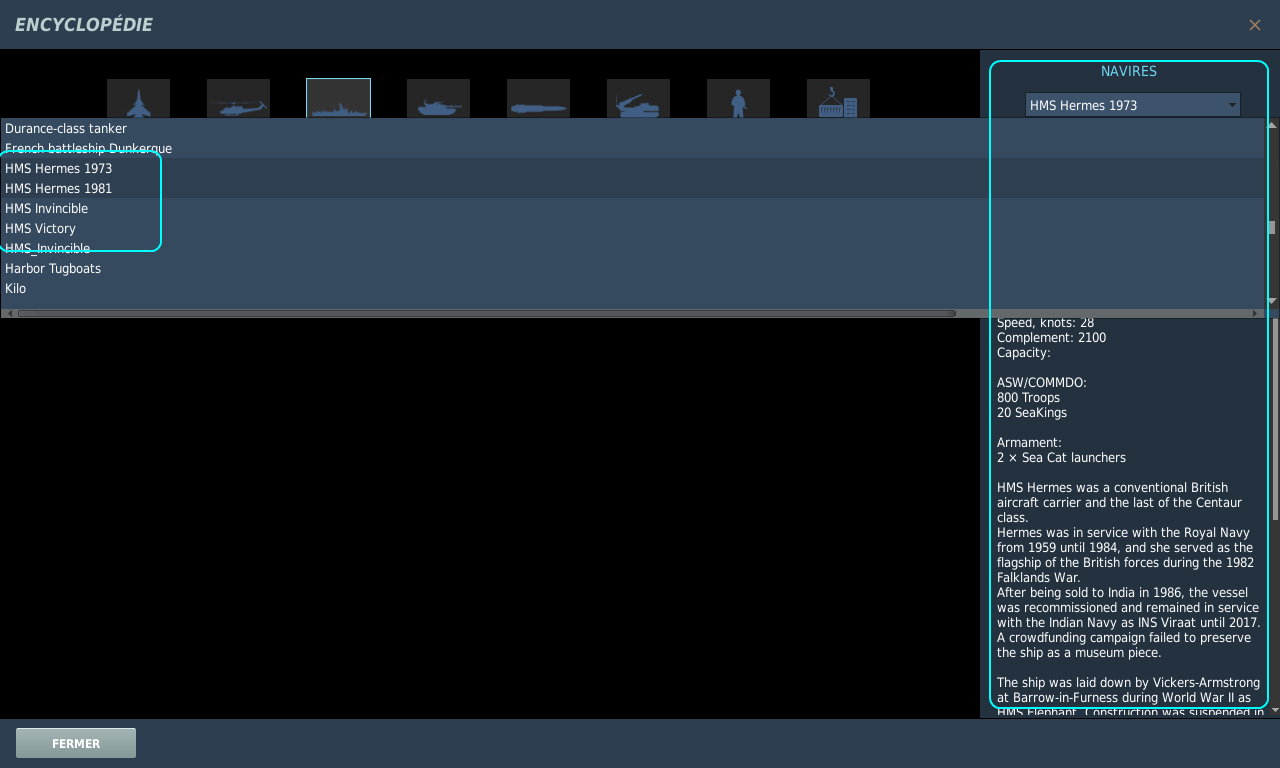The image size is (1280, 768).
Task: Open the aircraft category icon
Action: point(138,99)
